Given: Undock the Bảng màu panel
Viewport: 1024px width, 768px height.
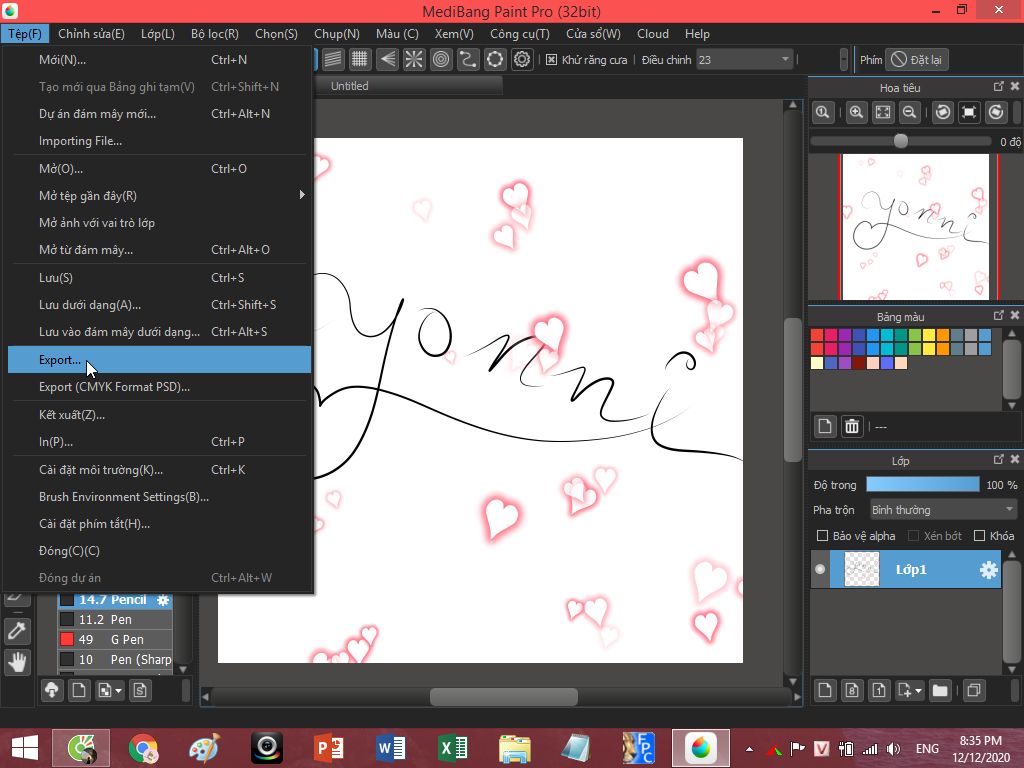Looking at the screenshot, I should coord(999,315).
